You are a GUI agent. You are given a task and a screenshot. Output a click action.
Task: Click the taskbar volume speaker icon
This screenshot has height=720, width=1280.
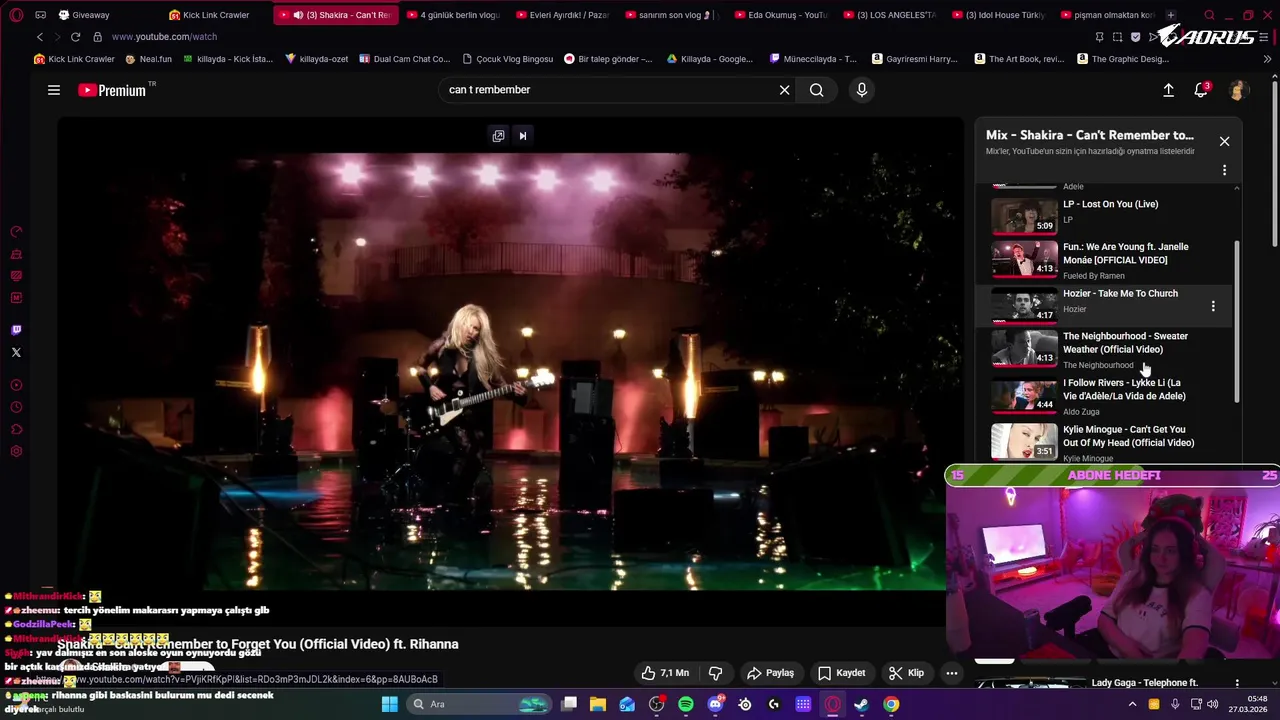(1213, 705)
